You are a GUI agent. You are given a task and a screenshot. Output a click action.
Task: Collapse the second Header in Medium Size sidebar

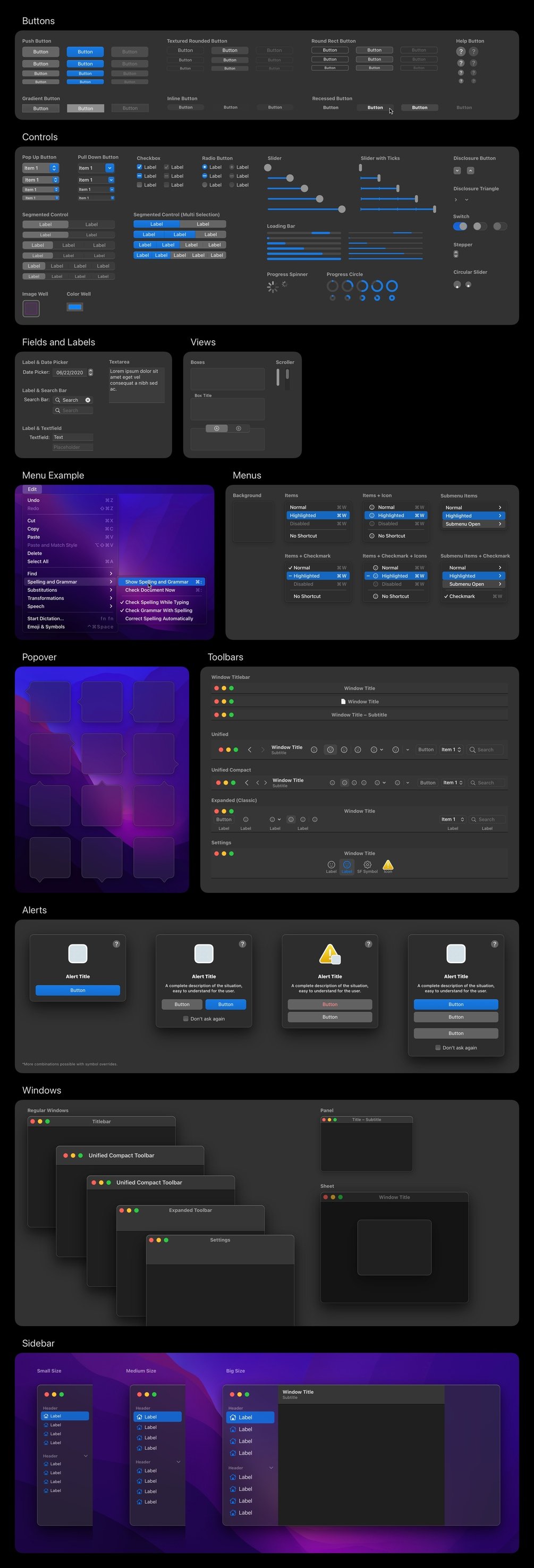pos(178,1462)
